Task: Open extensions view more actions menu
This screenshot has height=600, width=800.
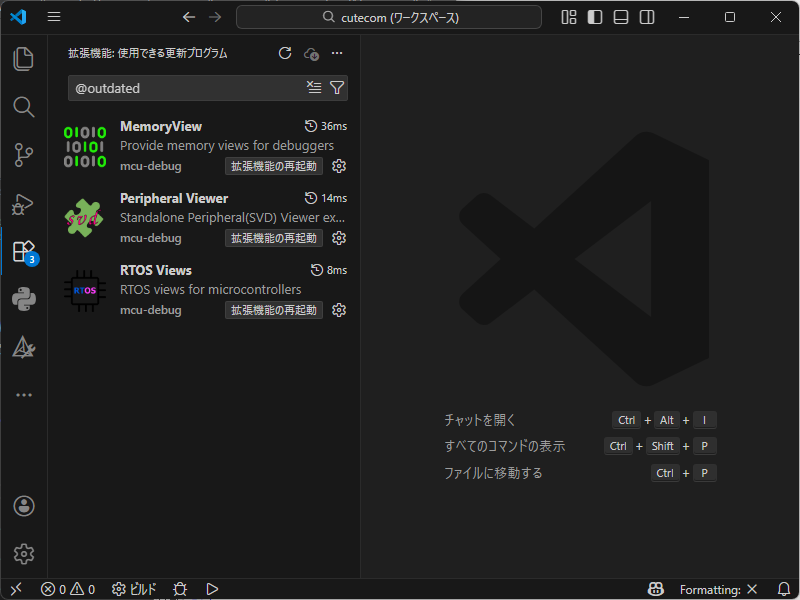Action: pyautogui.click(x=337, y=53)
